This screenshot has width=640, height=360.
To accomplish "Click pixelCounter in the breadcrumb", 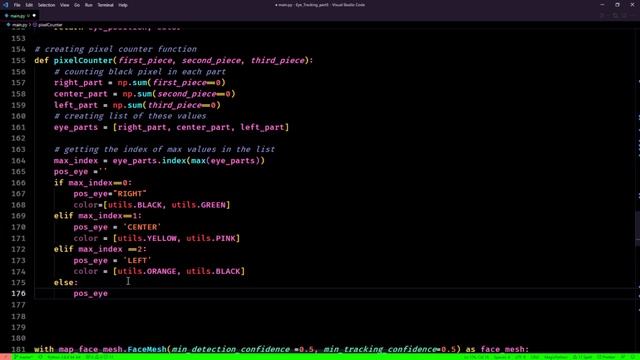I will [50, 25].
